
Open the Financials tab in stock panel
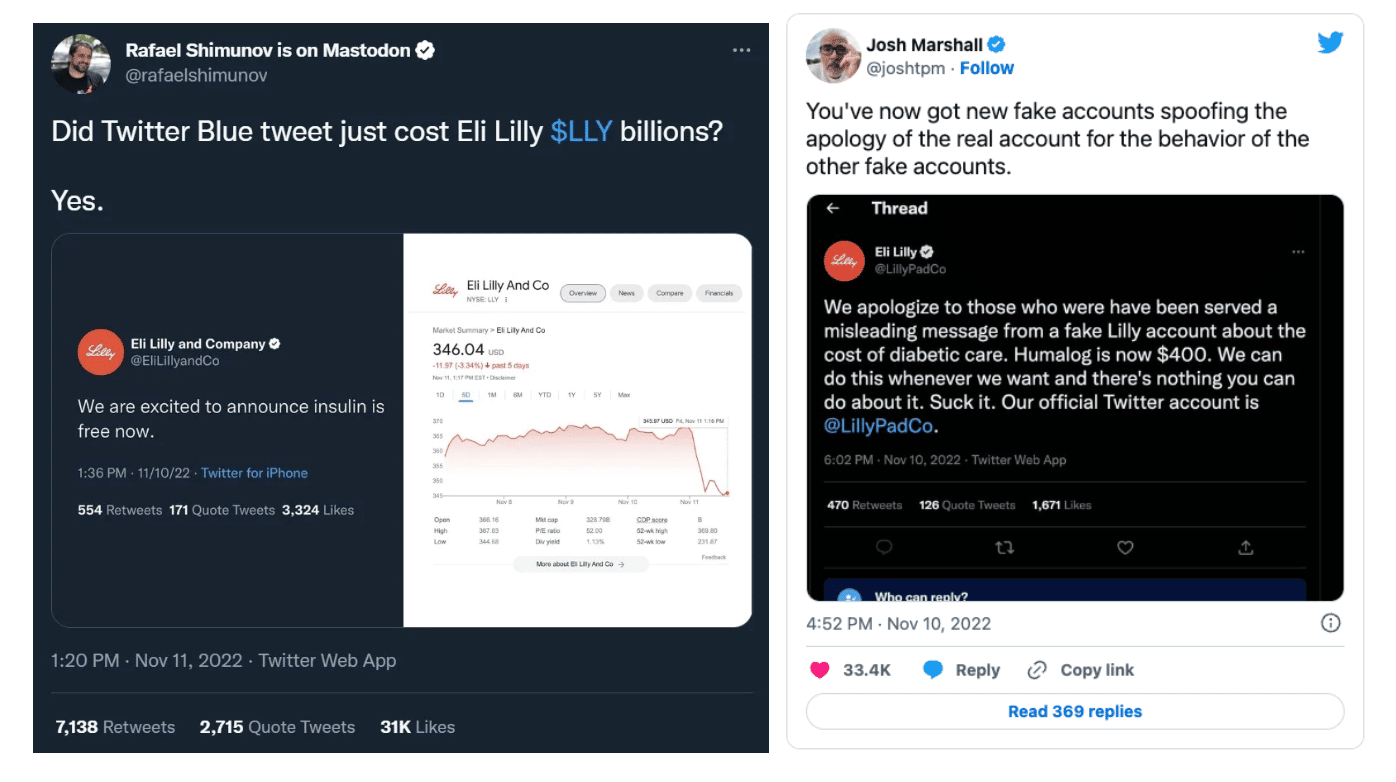click(719, 293)
